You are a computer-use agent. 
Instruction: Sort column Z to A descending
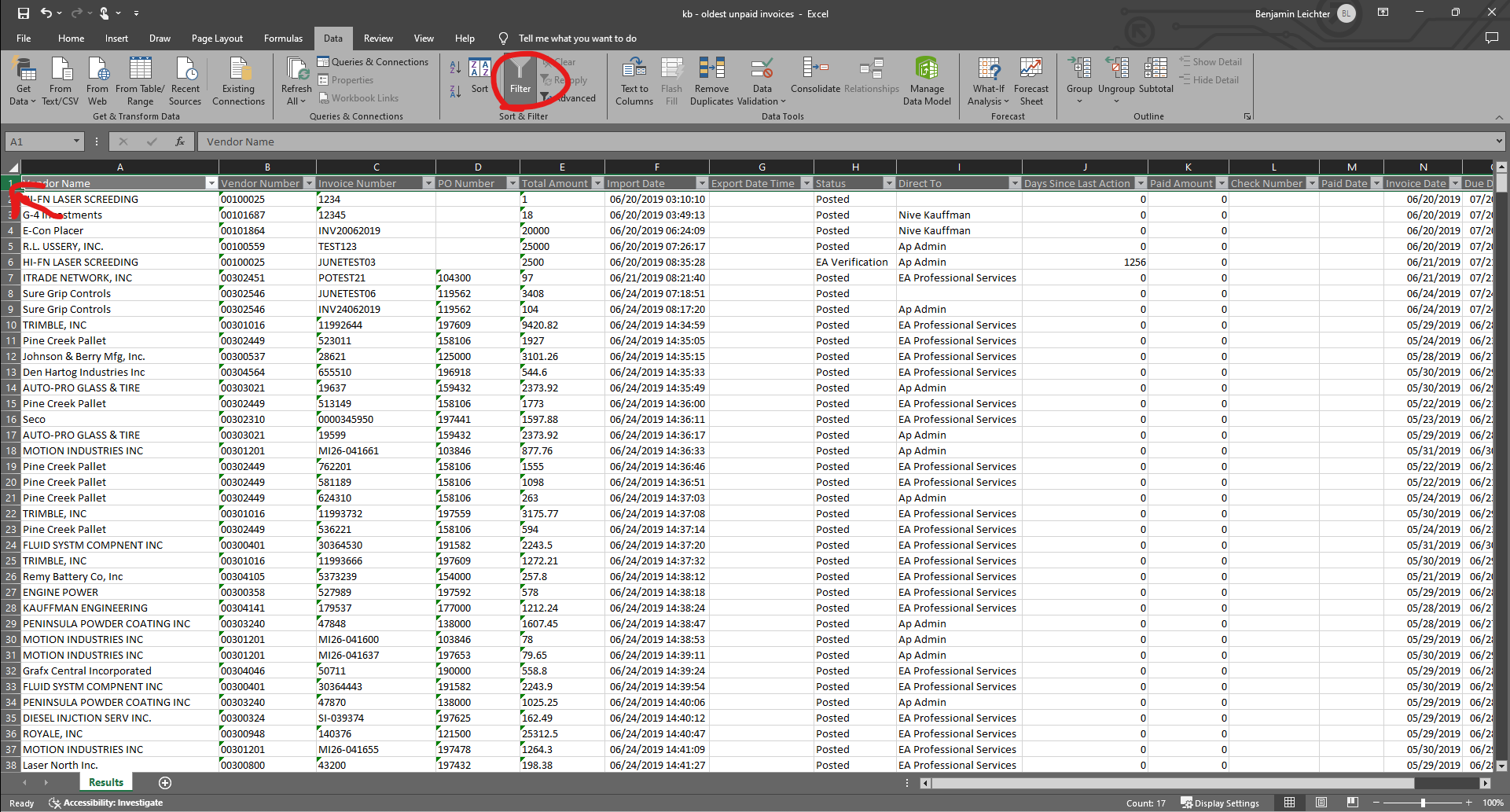455,91
